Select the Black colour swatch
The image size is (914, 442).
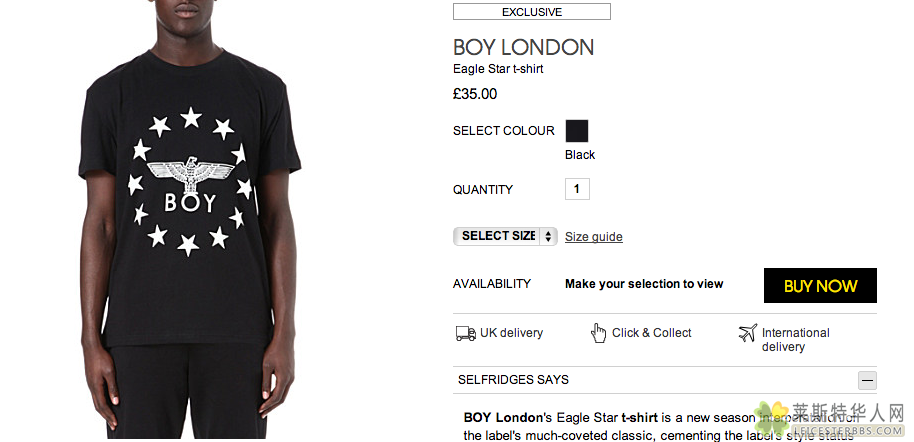point(577,131)
